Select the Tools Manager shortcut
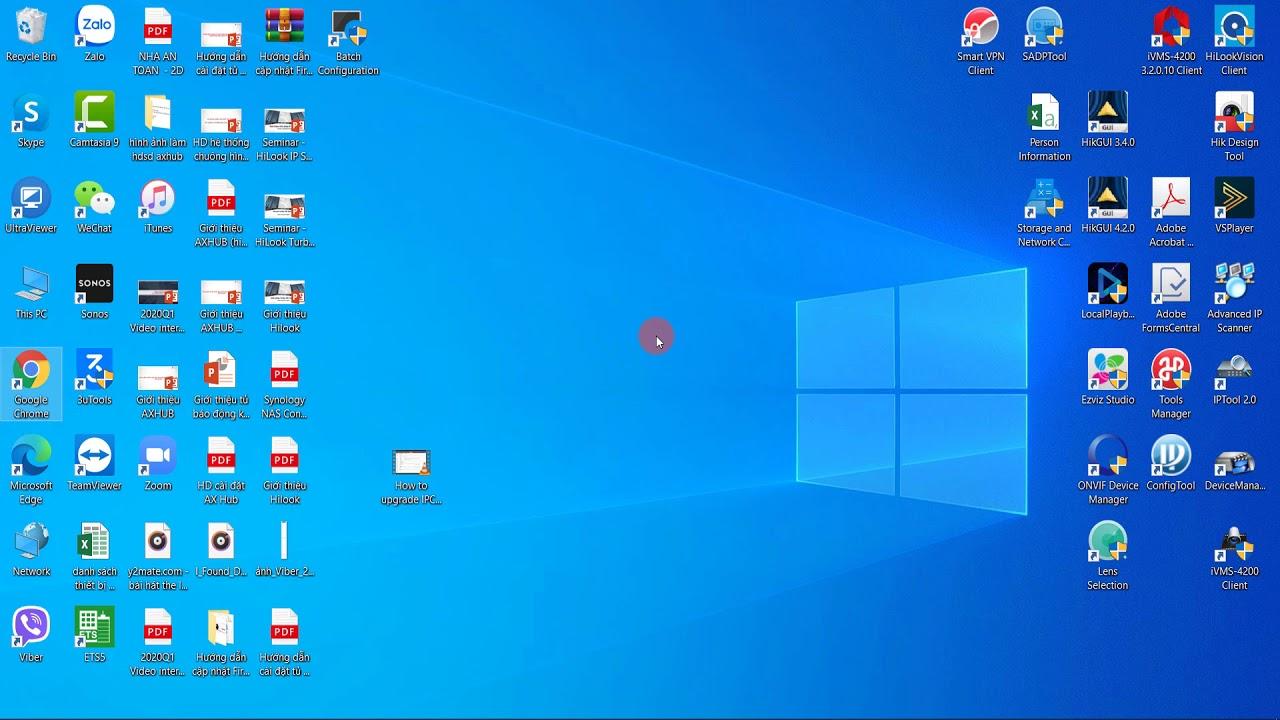Image resolution: width=1280 pixels, height=720 pixels. 1171,386
